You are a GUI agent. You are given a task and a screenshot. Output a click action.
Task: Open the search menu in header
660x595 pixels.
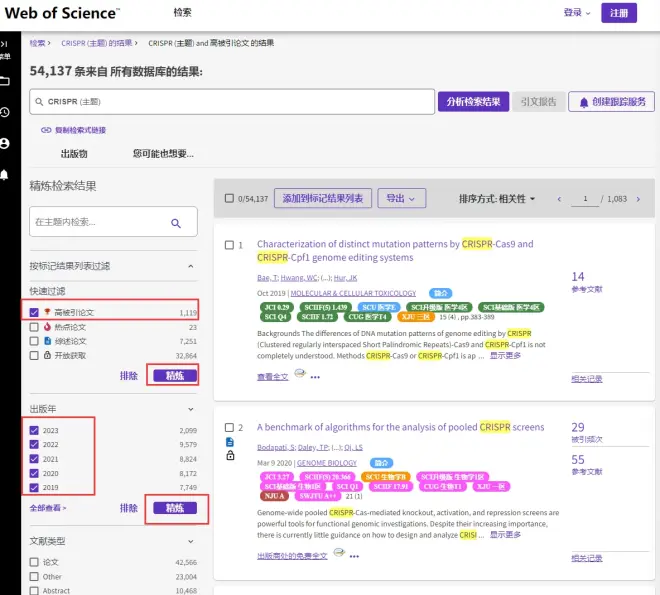pyautogui.click(x=182, y=13)
